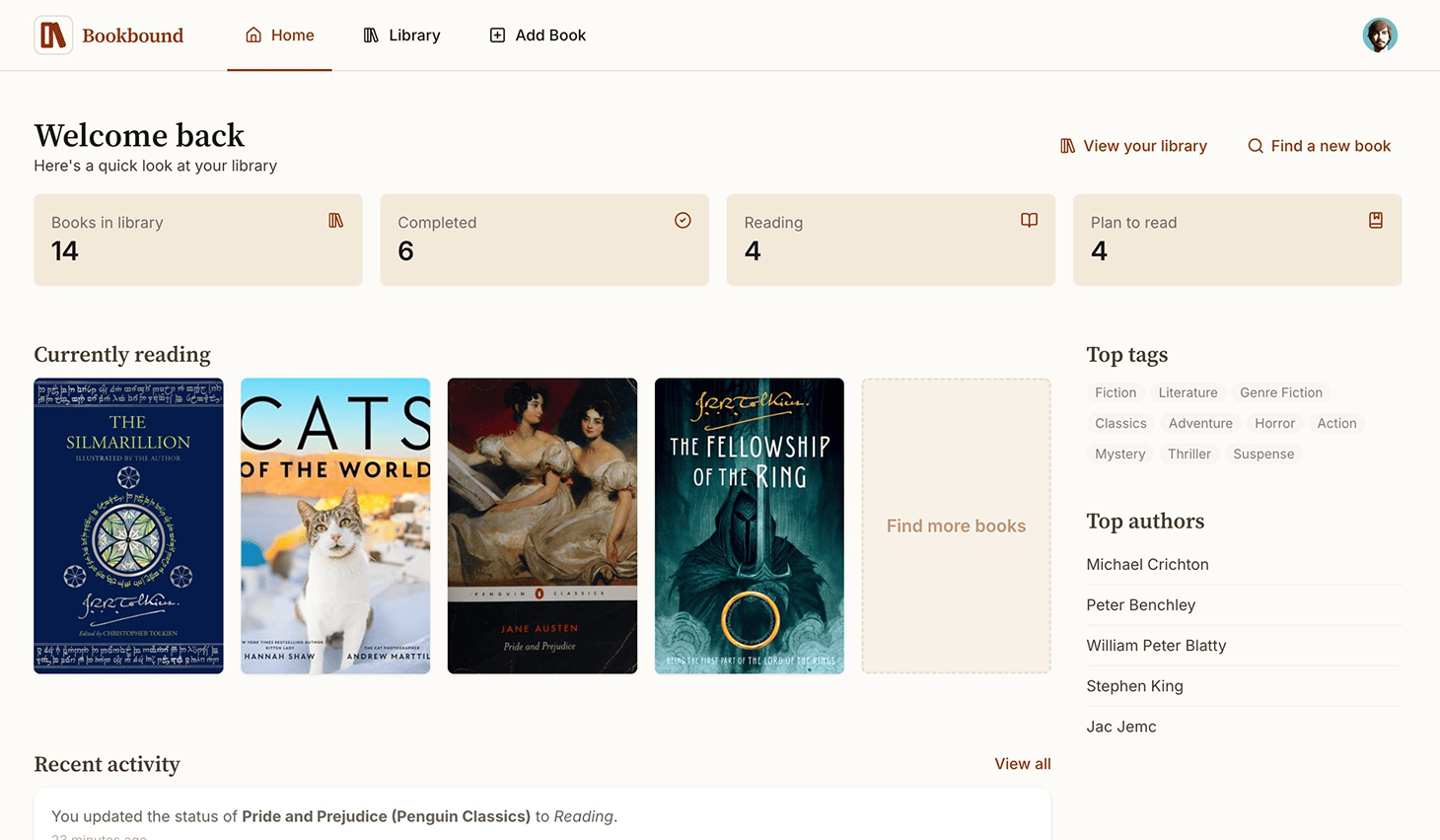
Task: Click the Plan to read stat card label
Action: click(x=1133, y=223)
